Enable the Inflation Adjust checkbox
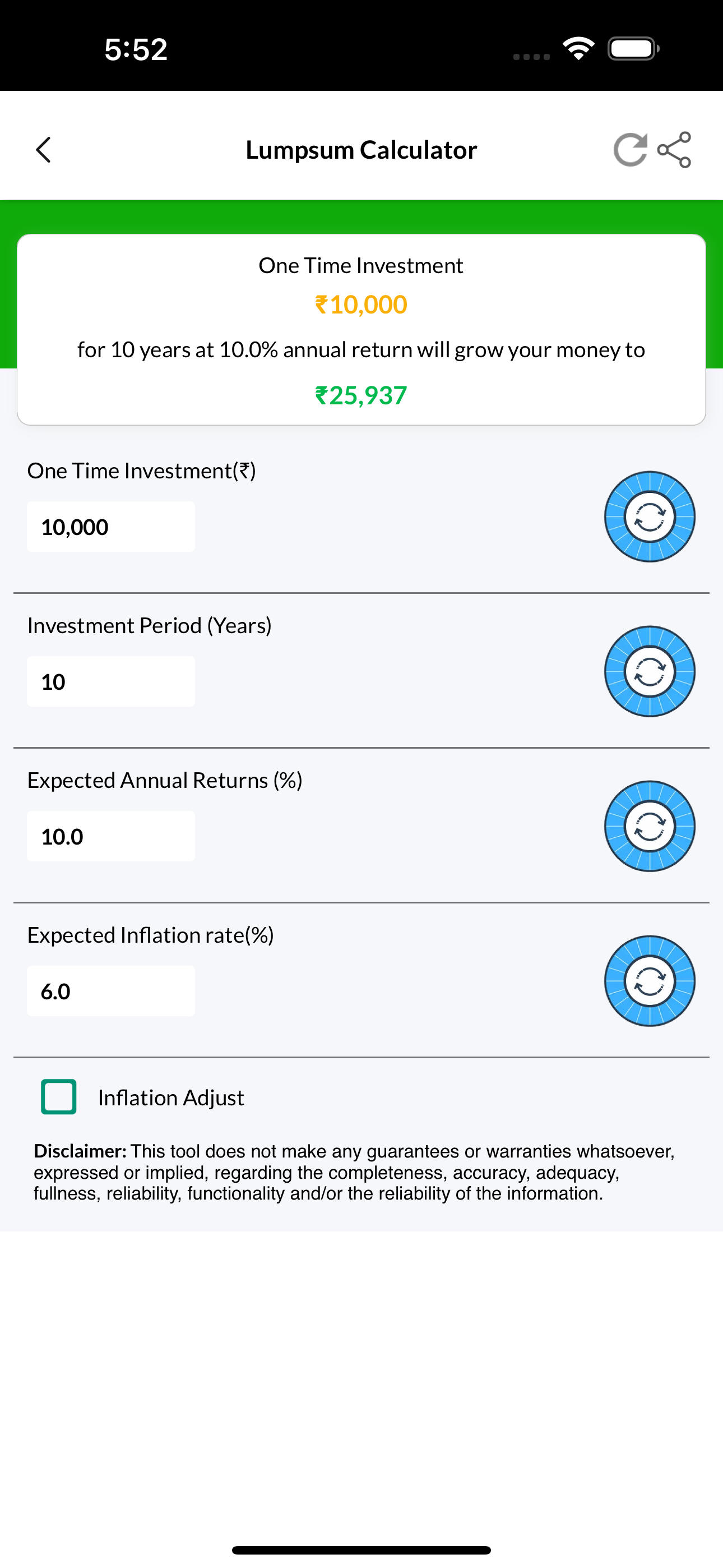This screenshot has width=723, height=1568. pos(58,1097)
